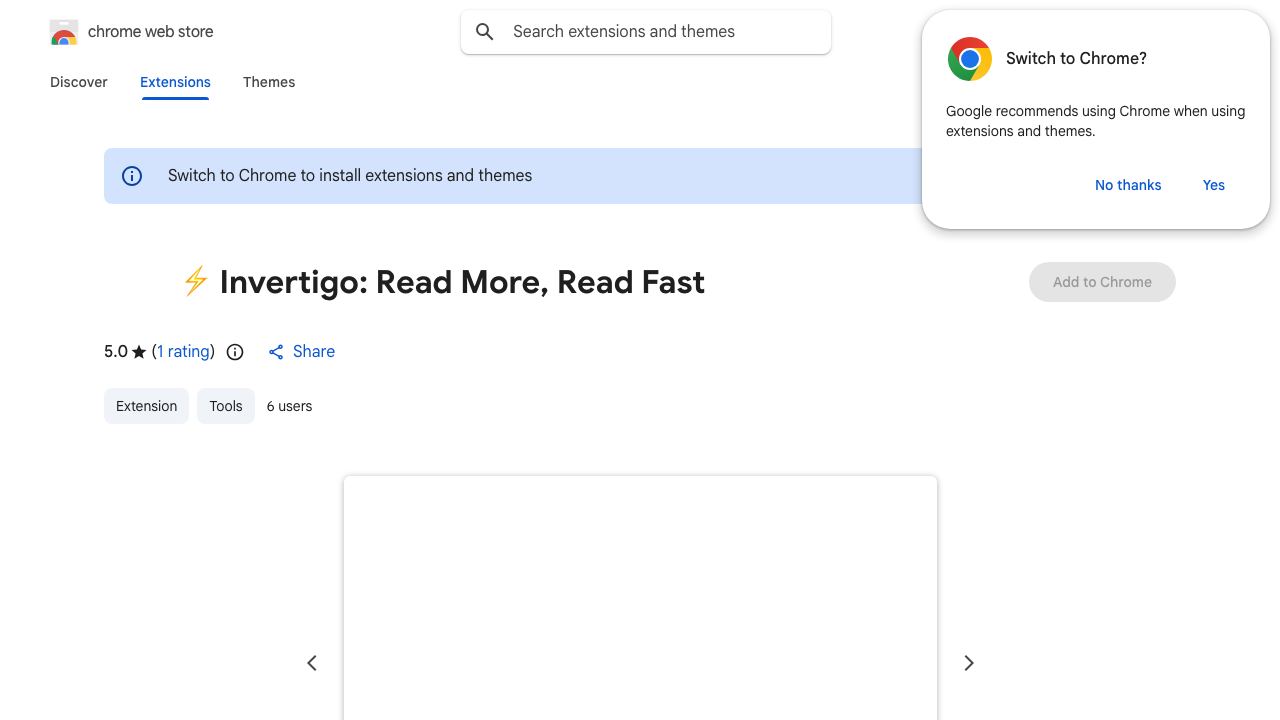Click the chrome web store title text
1280x720 pixels.
tap(151, 32)
